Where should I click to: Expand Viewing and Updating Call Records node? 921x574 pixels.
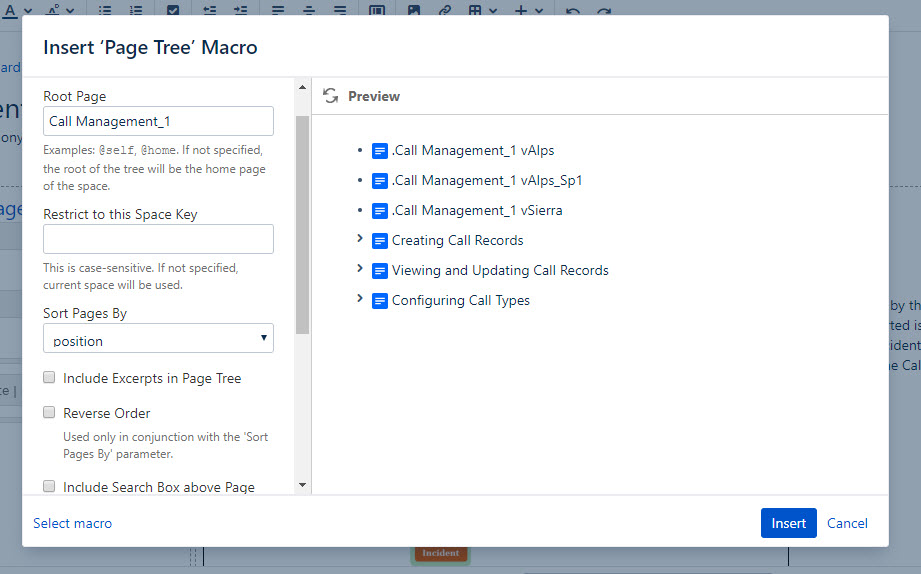360,268
